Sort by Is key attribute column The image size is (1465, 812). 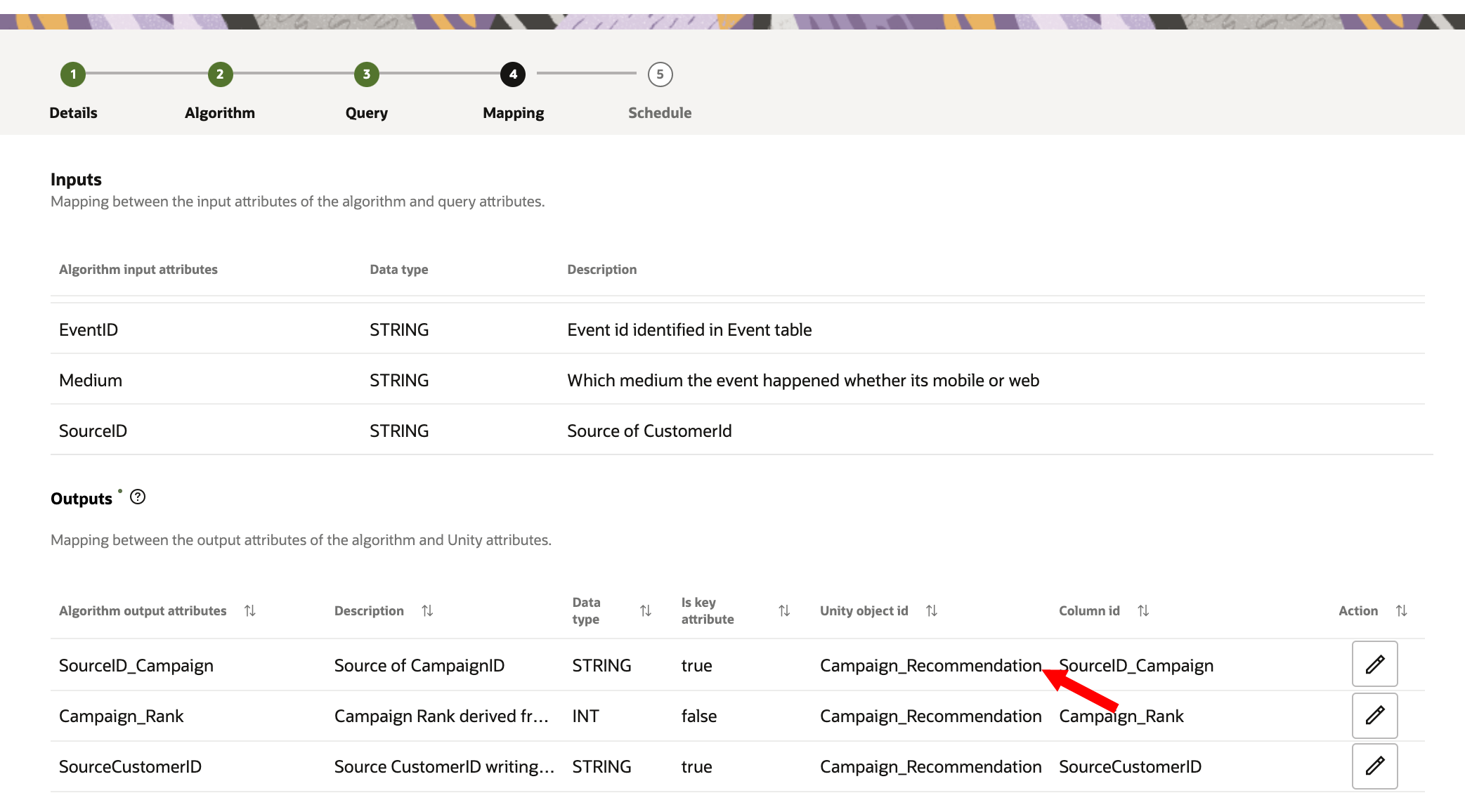784,611
